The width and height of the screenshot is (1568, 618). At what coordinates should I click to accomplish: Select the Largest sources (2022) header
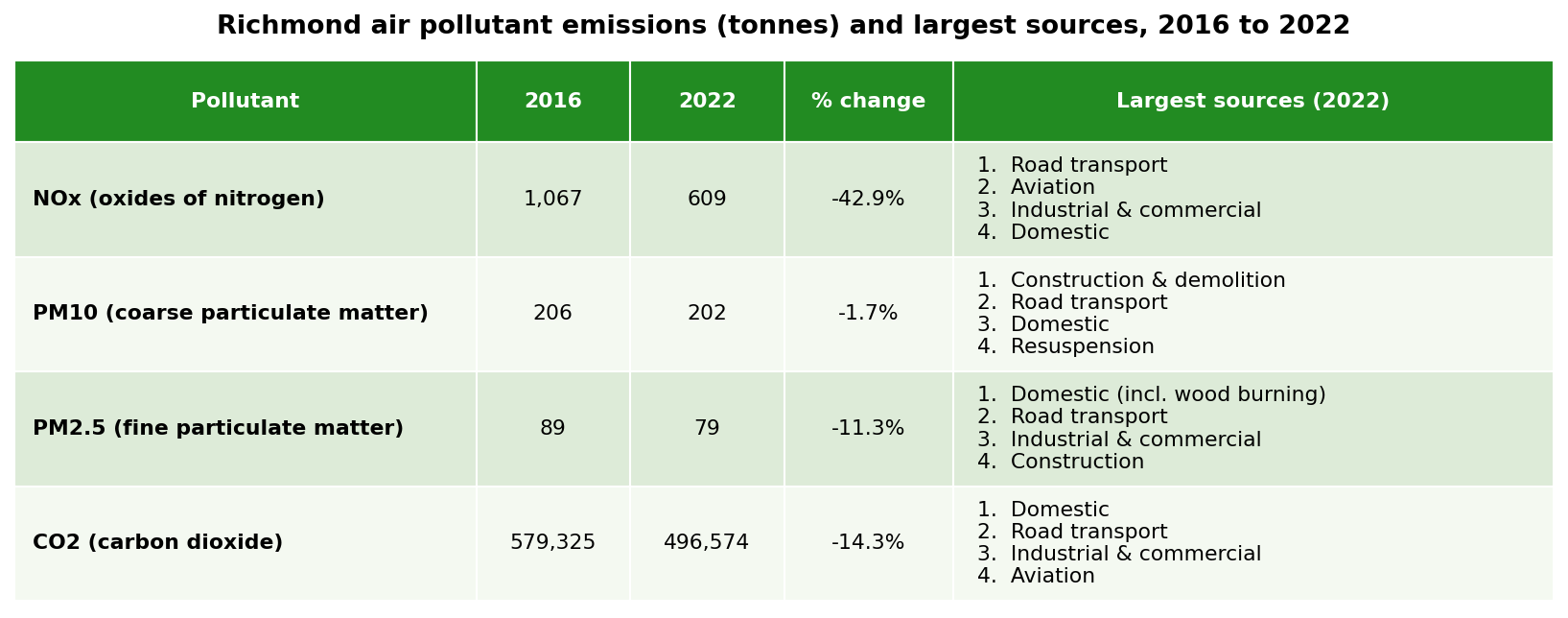click(x=1252, y=102)
